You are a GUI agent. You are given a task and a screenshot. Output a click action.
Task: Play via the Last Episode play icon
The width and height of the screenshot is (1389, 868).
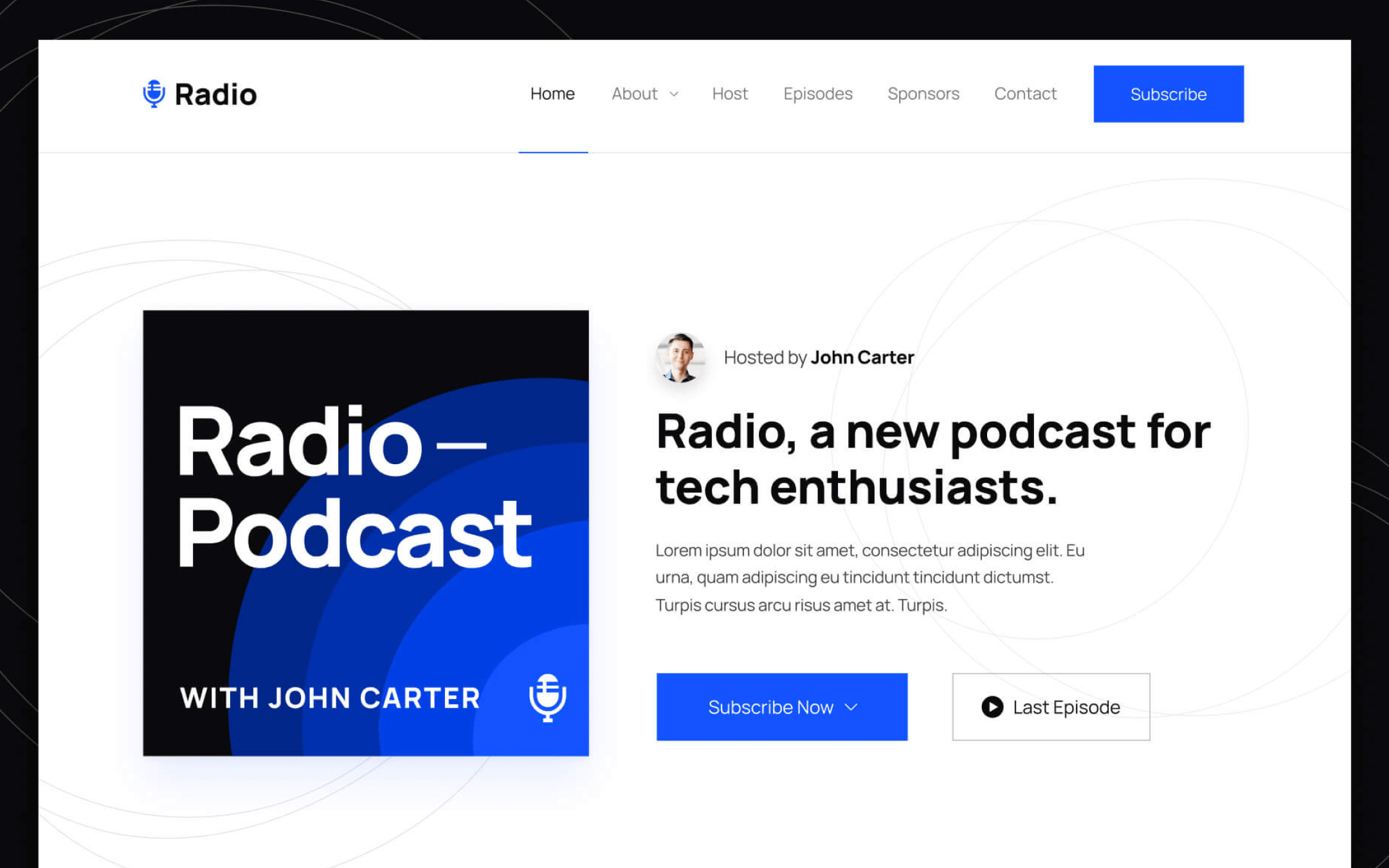coord(992,707)
